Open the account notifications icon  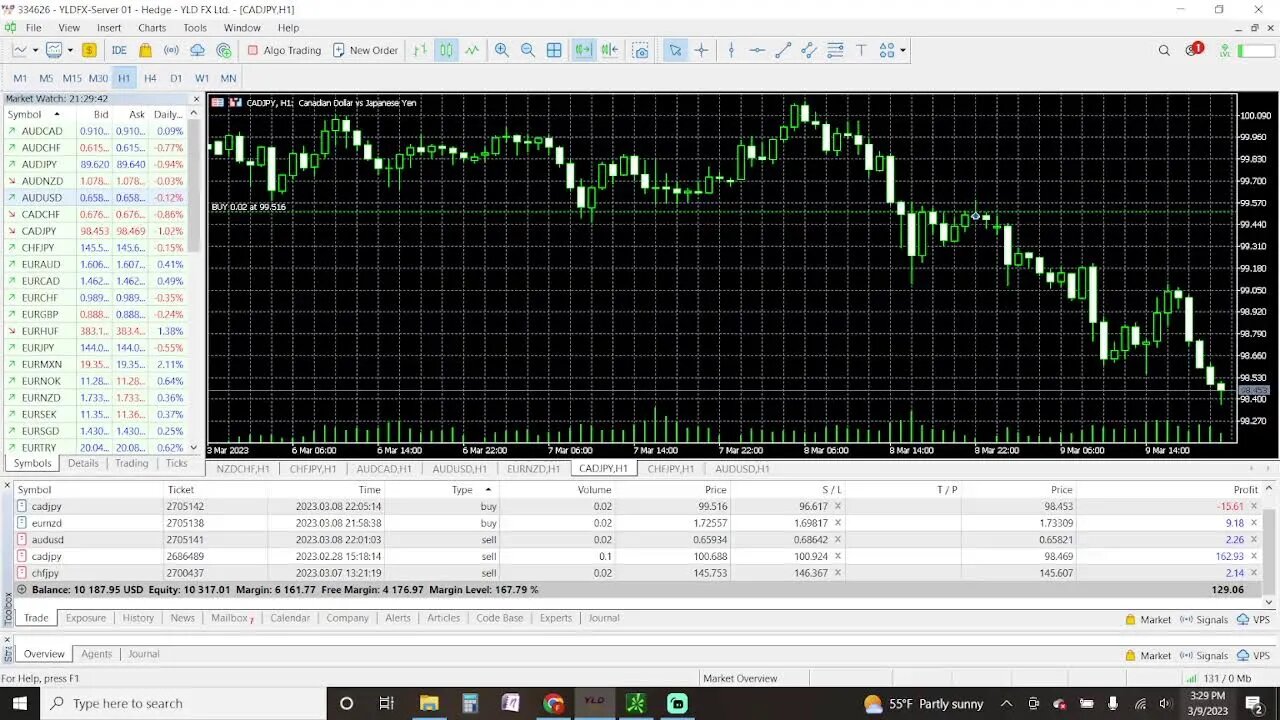(x=1193, y=49)
